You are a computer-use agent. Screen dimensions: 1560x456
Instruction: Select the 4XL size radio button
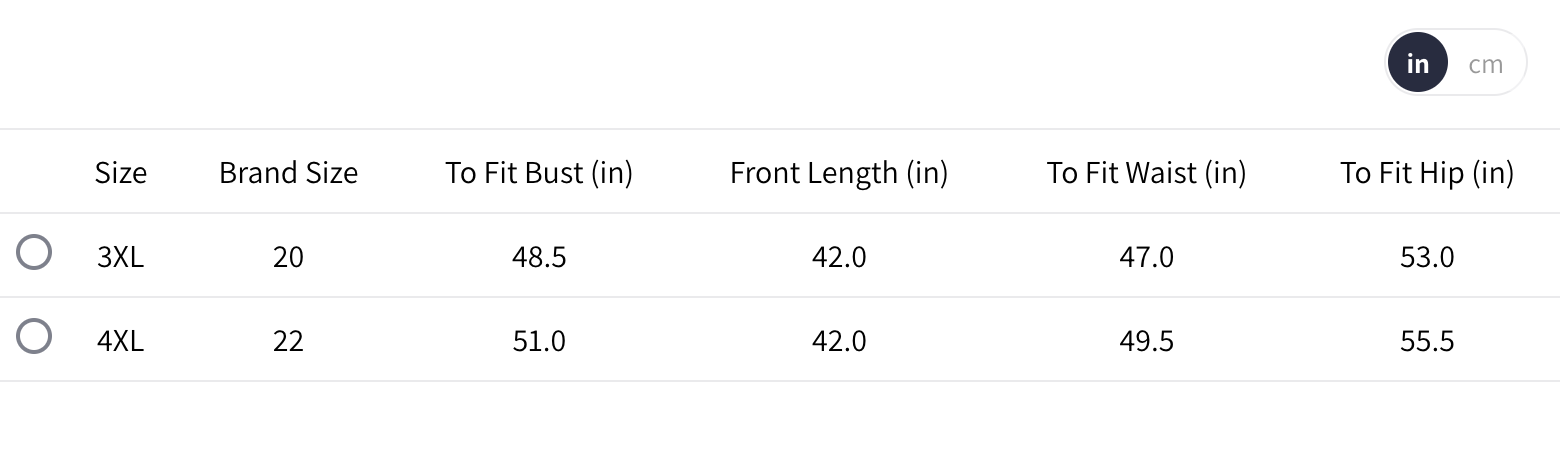click(34, 337)
